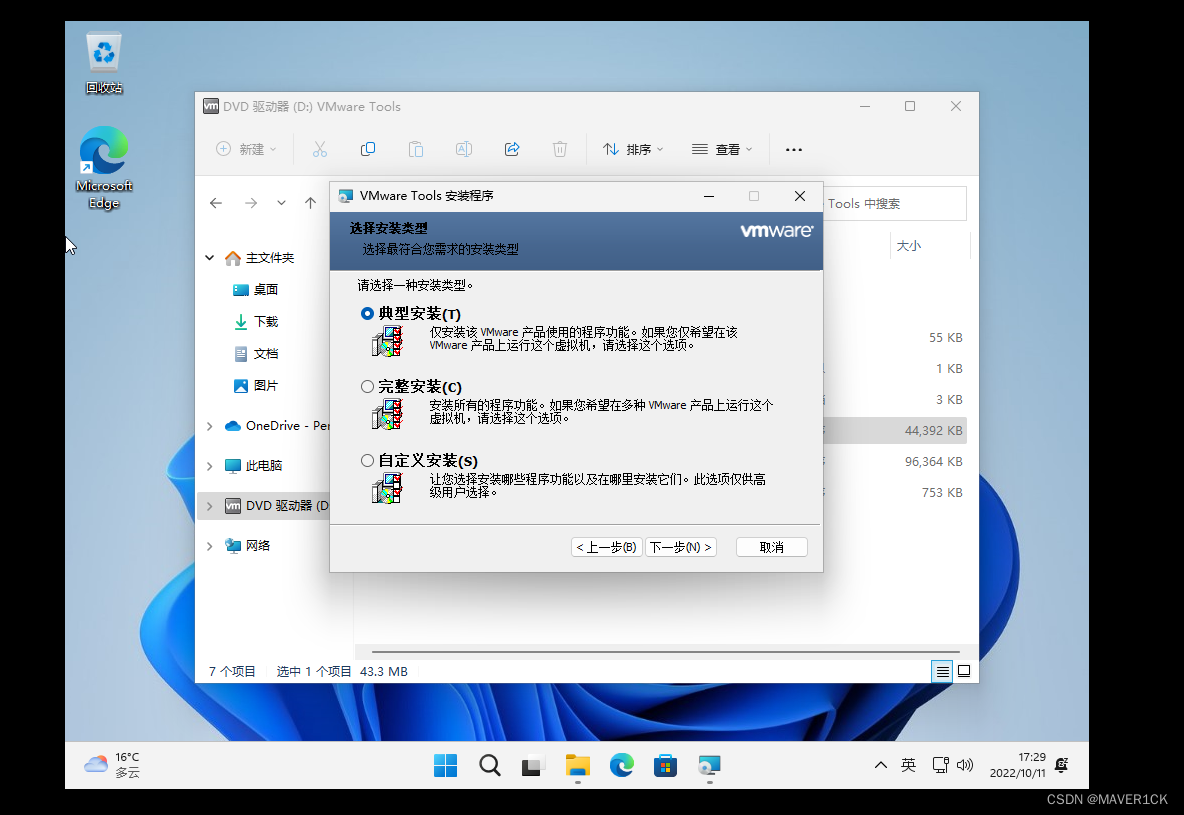The width and height of the screenshot is (1184, 815).
Task: Open the recent locations chevron dropdown
Action: point(281,203)
